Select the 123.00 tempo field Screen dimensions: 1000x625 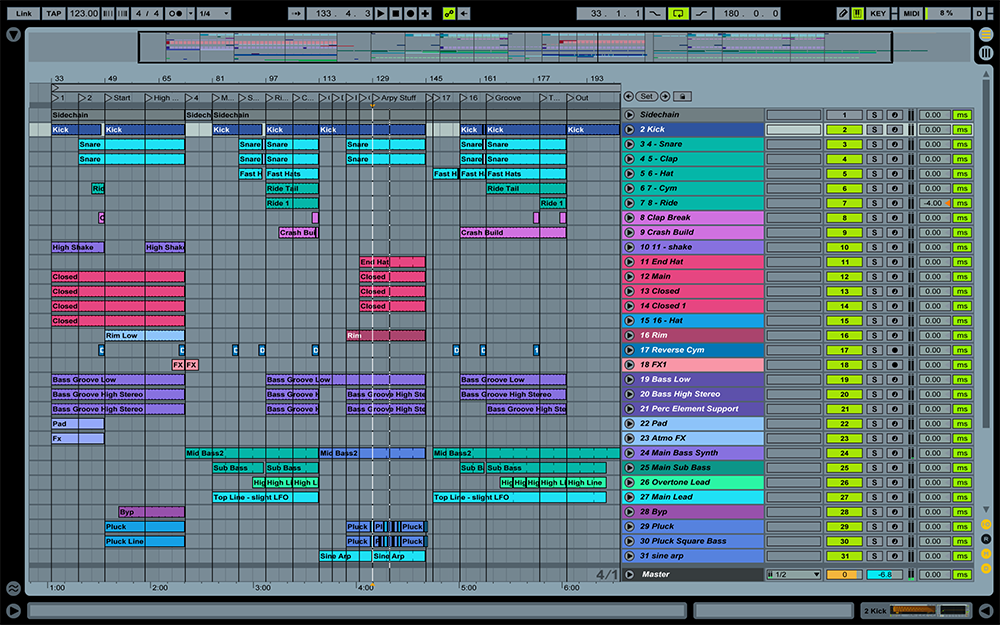(x=83, y=13)
